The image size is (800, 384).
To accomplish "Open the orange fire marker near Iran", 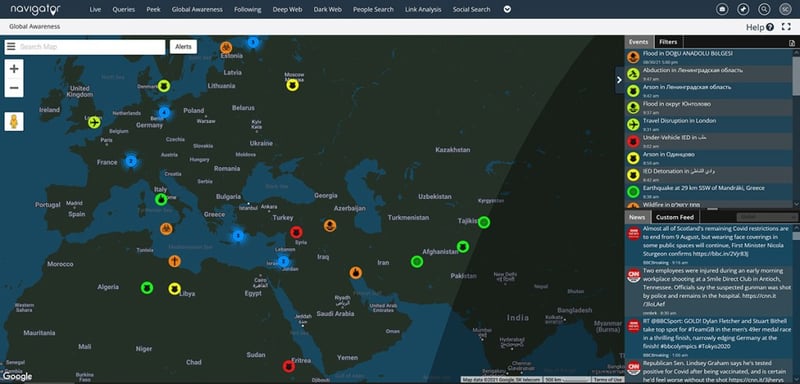I will tap(356, 273).
